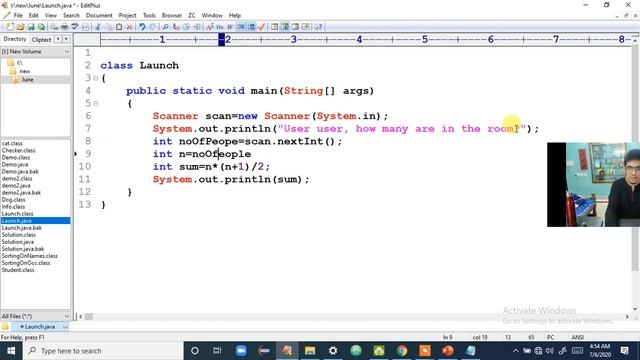Open Google Chrome from the taskbar
Viewport: 640px width, 360px height.
402,351
